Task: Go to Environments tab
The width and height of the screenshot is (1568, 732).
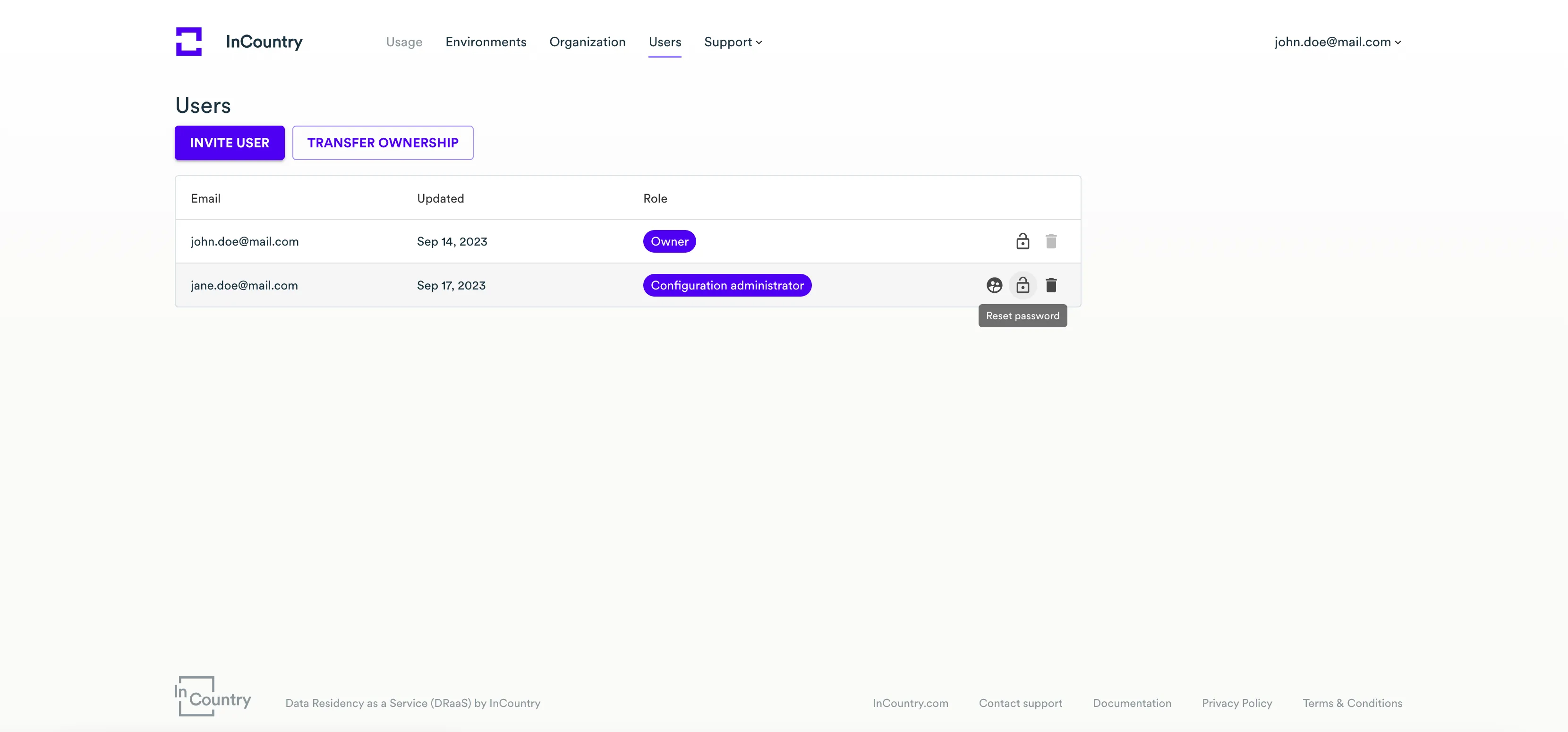Action: pyautogui.click(x=486, y=42)
